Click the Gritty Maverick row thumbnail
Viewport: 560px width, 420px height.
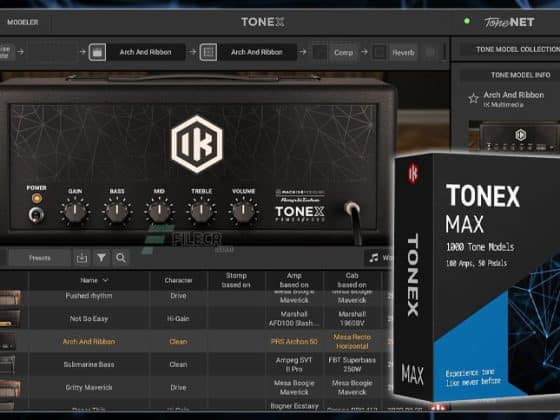pyautogui.click(x=10, y=389)
